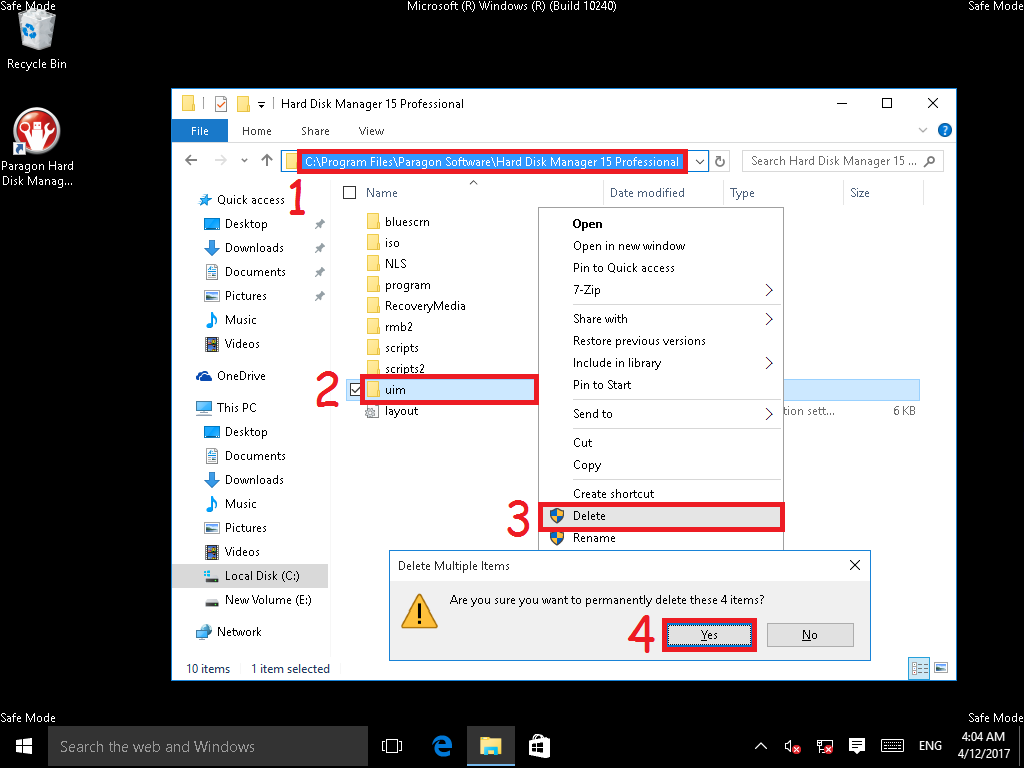Viewport: 1024px width, 768px height.
Task: Click the address bar path field
Action: [x=492, y=161]
